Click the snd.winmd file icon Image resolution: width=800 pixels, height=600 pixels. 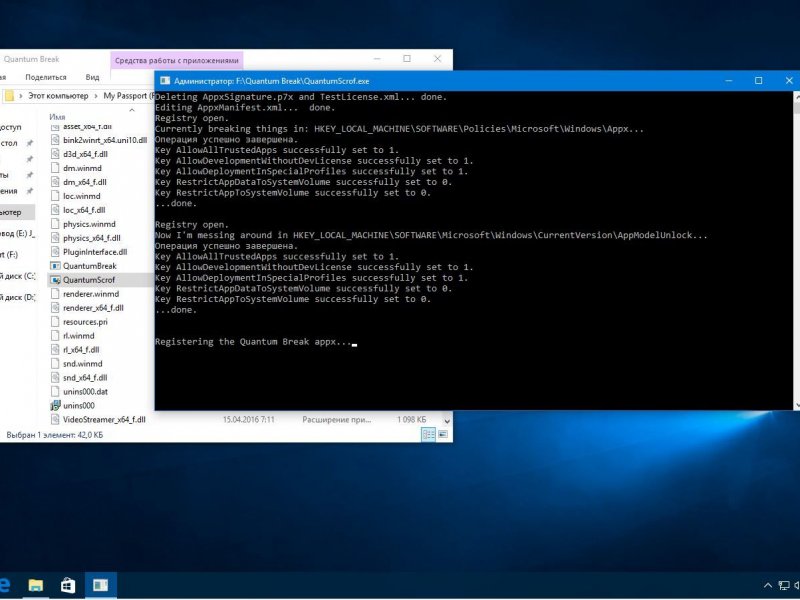tap(55, 363)
